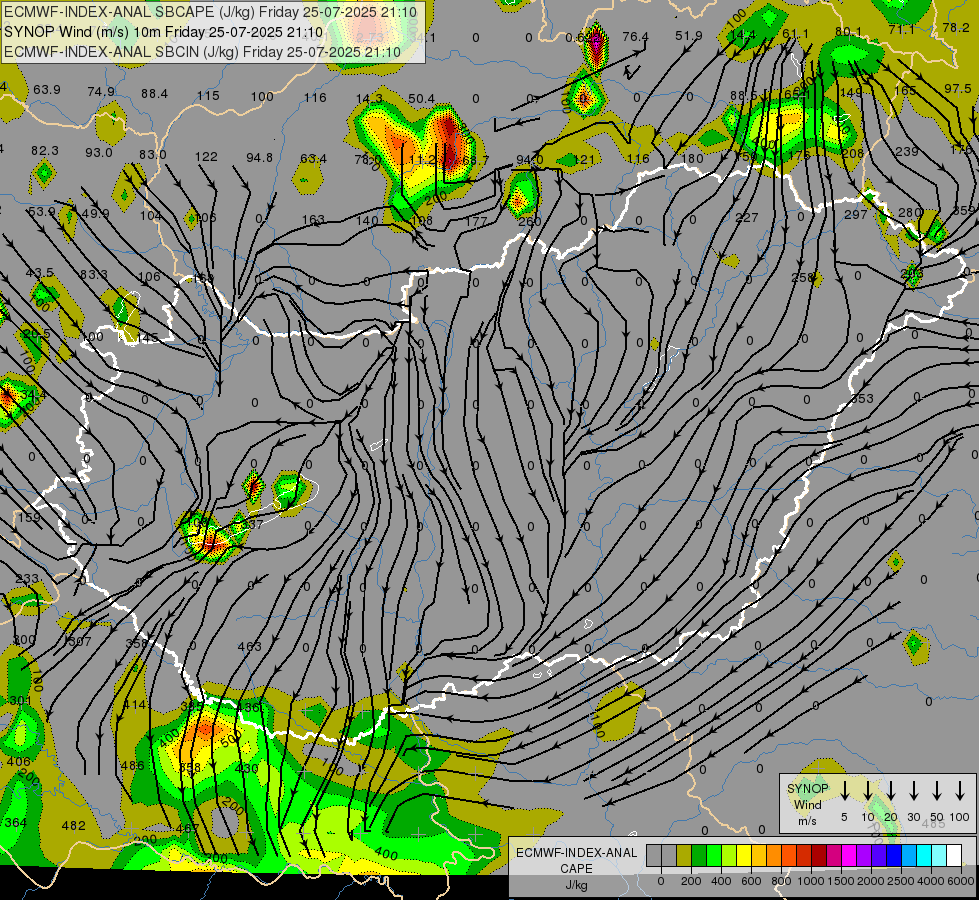This screenshot has height=900, width=979.
Task: Pick the white swatch at colorbar end
Action: click(953, 856)
